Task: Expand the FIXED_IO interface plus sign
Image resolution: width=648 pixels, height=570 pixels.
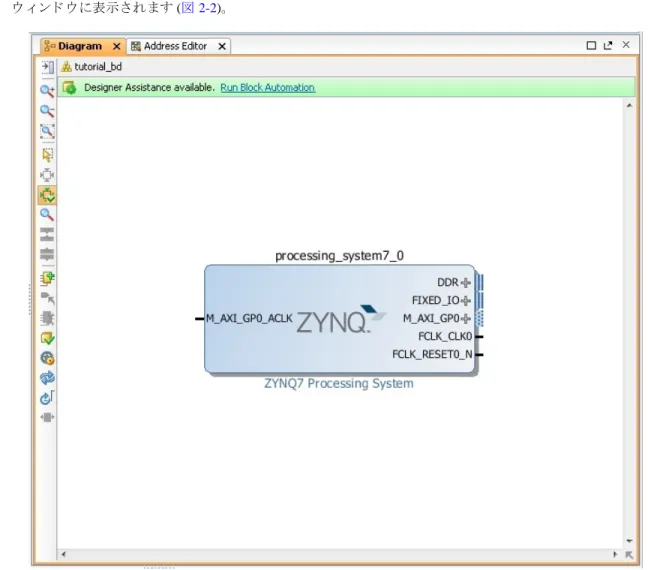Action: (x=466, y=301)
